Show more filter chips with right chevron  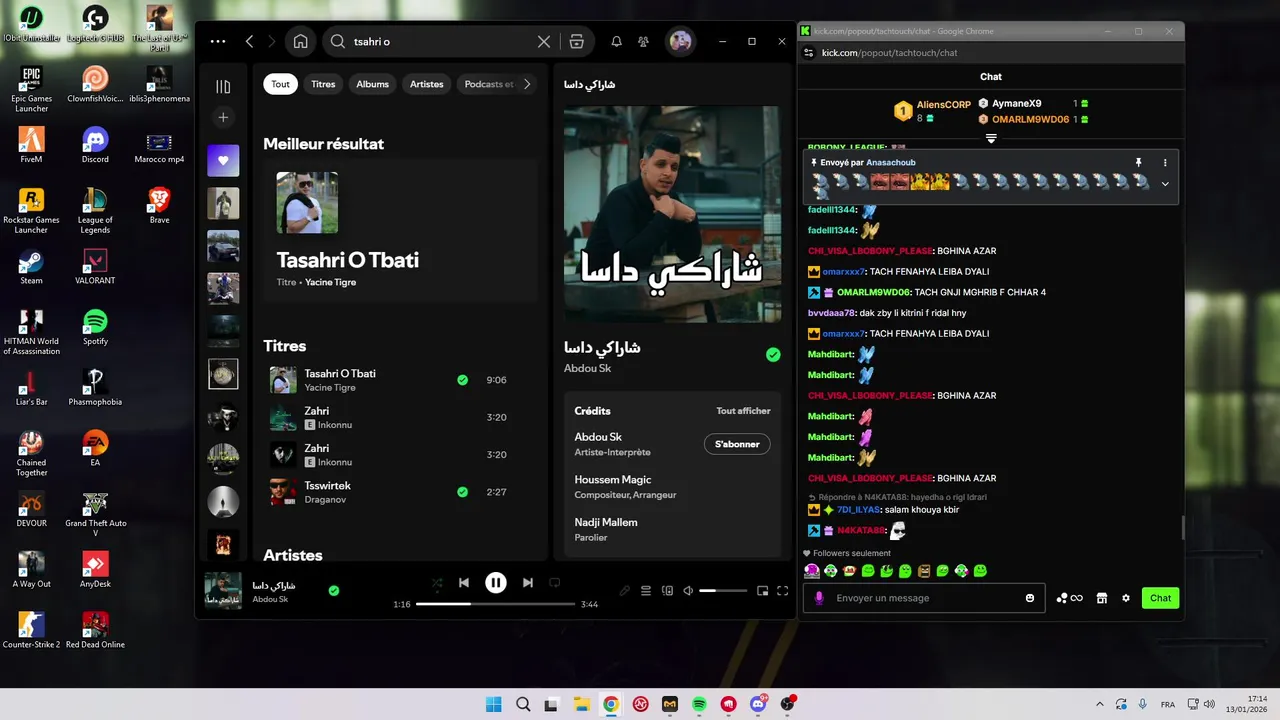point(527,84)
